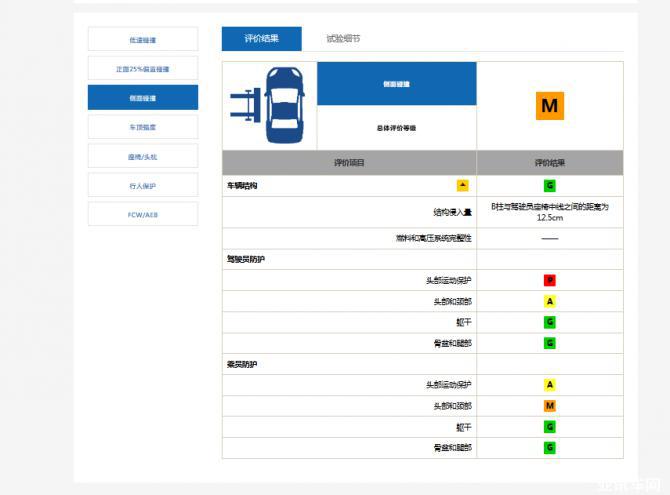Viewport: 670px width, 495px height.
Task: Select 正面25%偏置碰撞 in the sidebar
Action: tap(143, 69)
